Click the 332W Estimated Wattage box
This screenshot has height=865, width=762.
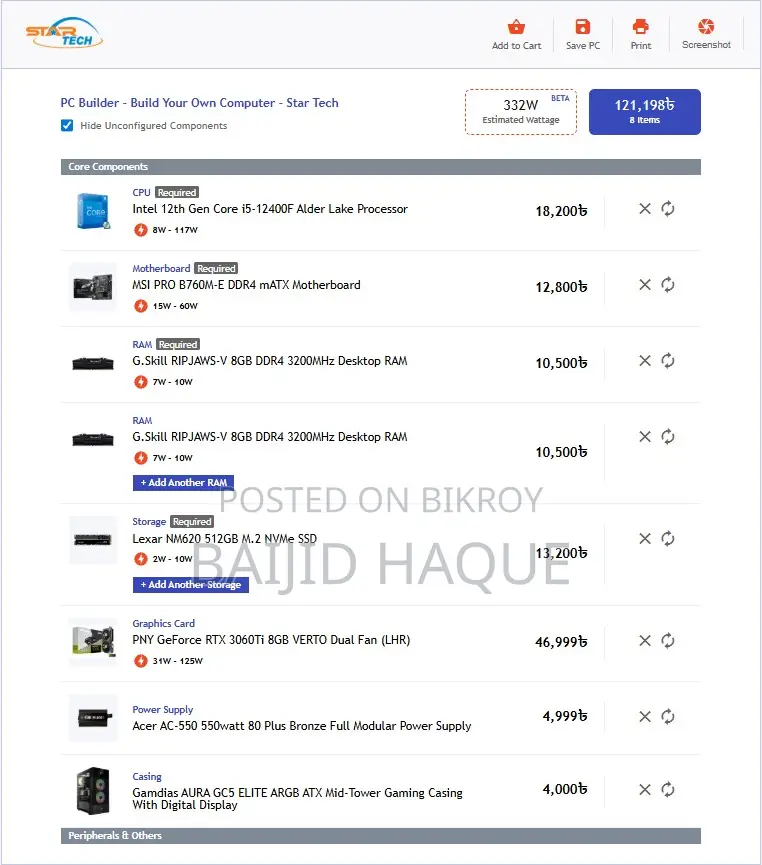(521, 112)
